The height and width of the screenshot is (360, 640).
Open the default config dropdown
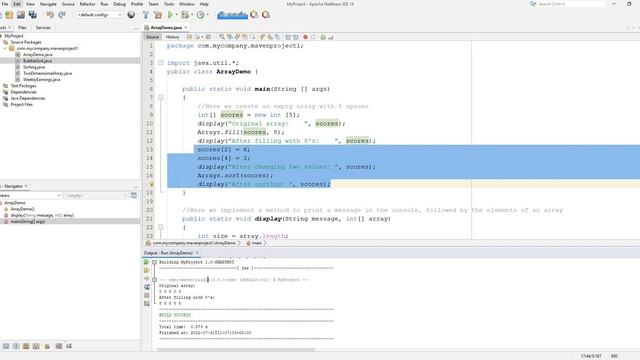[x=99, y=15]
